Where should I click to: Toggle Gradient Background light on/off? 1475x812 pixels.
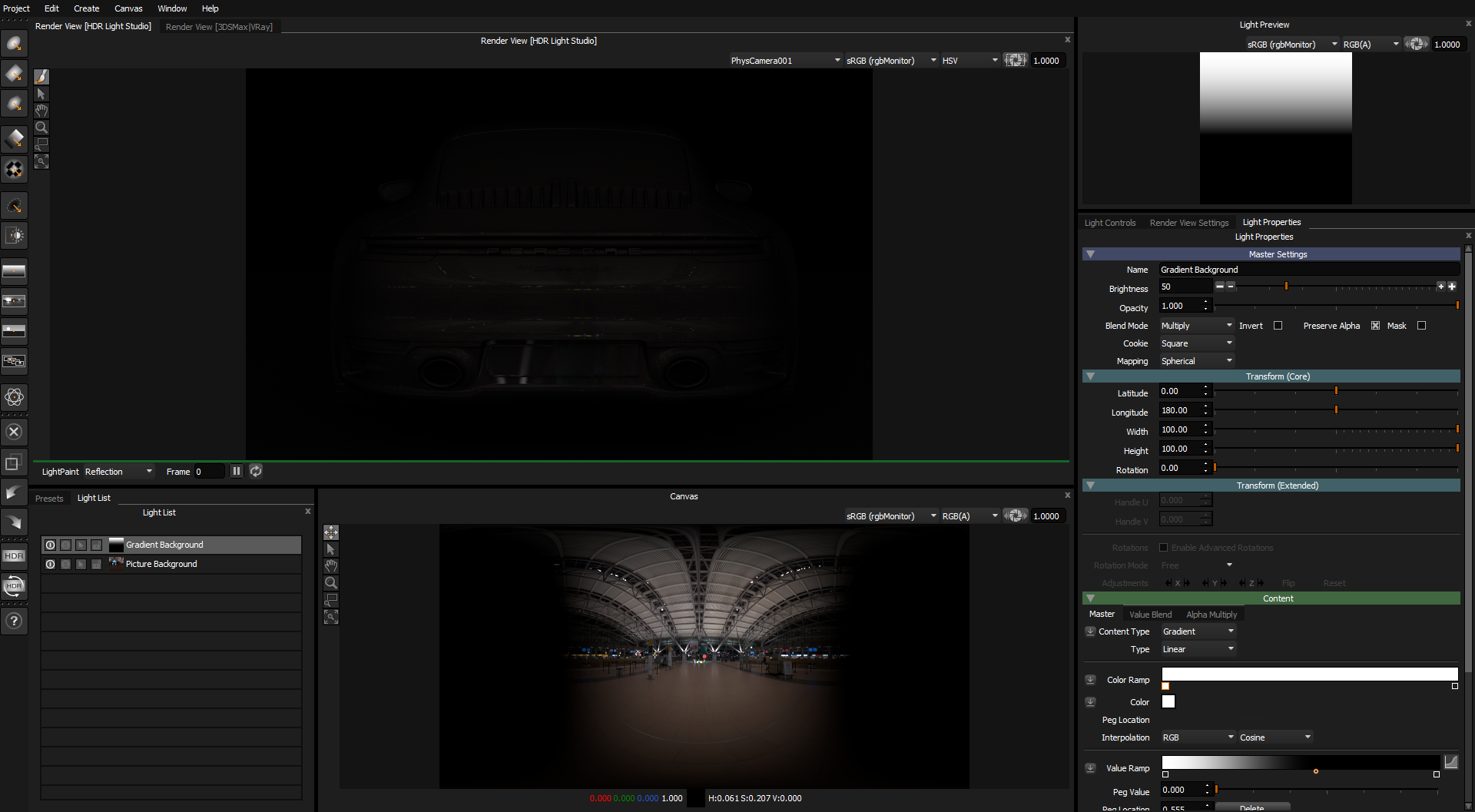pyautogui.click(x=50, y=545)
